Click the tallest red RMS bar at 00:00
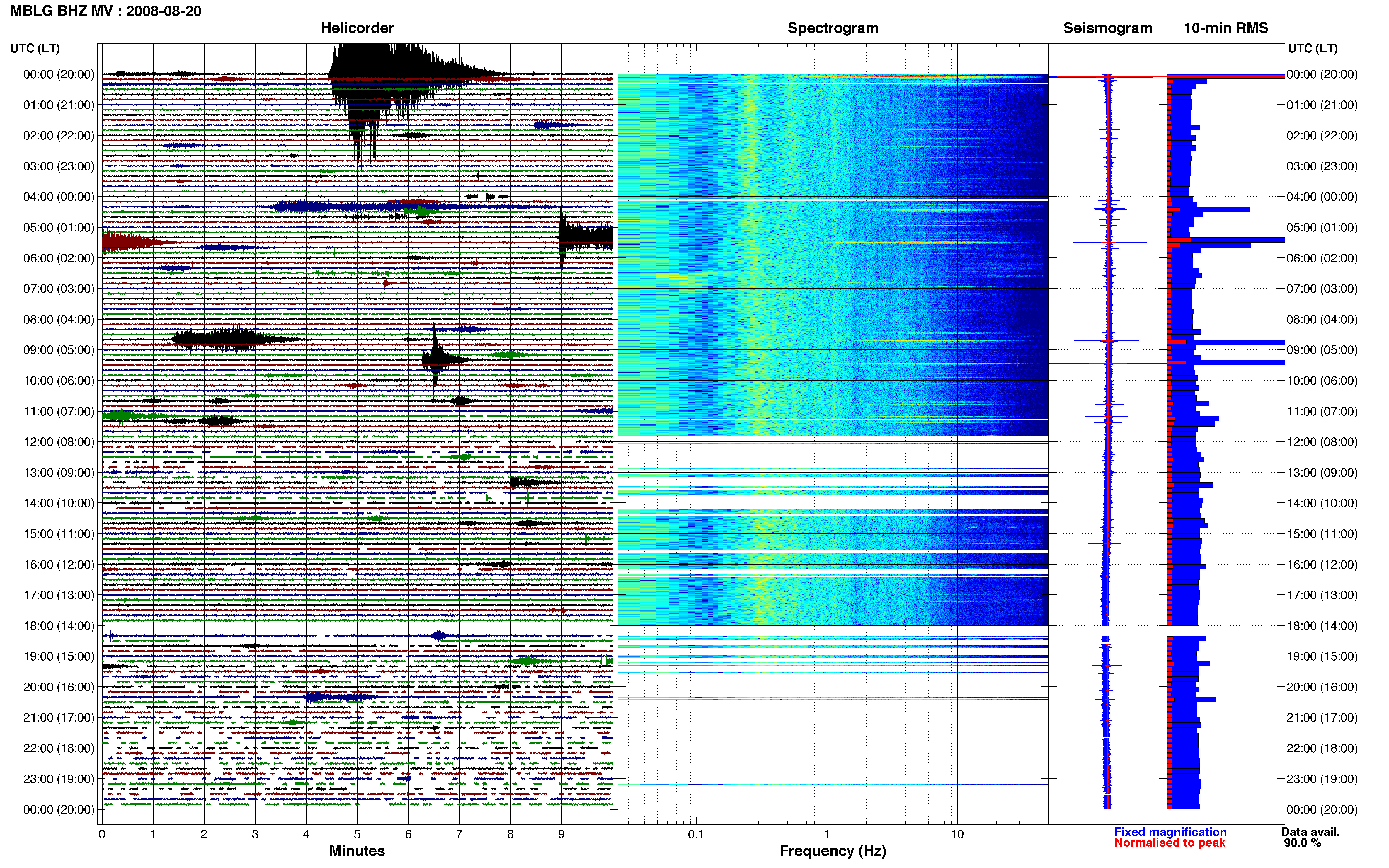Viewport: 1389px width, 868px height. click(1225, 76)
